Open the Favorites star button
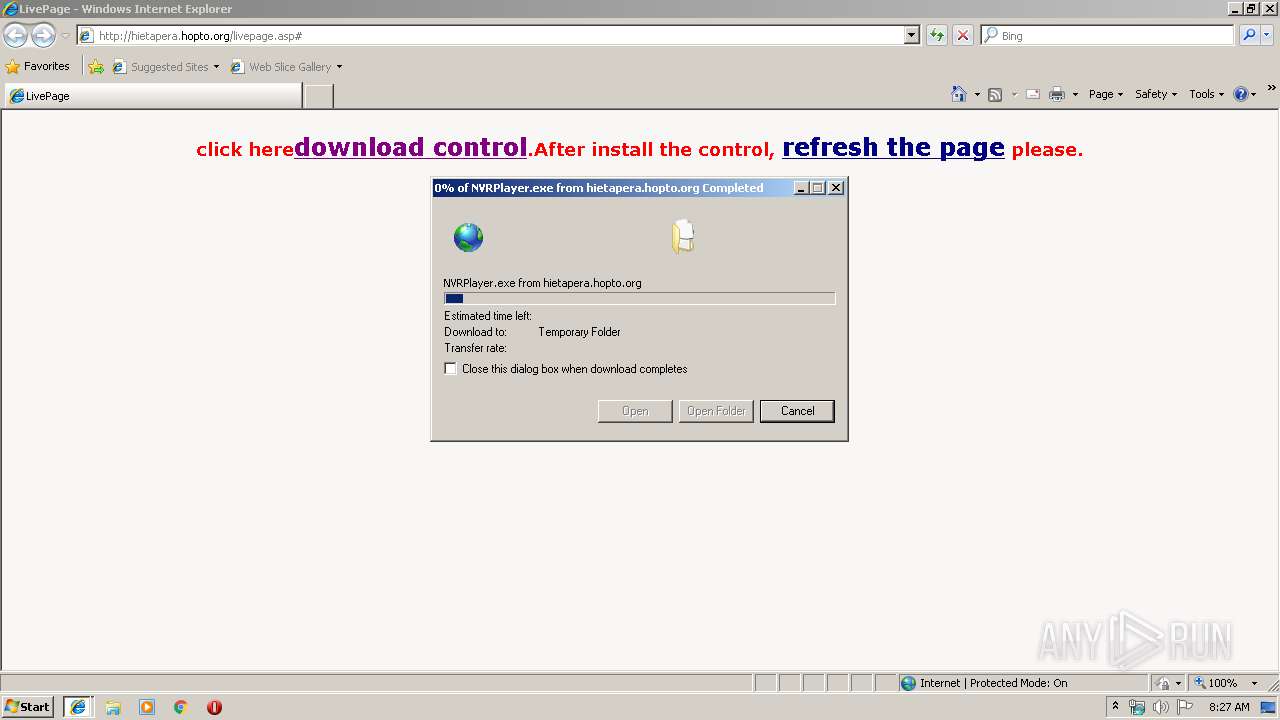The width and height of the screenshot is (1280, 720). 38,66
